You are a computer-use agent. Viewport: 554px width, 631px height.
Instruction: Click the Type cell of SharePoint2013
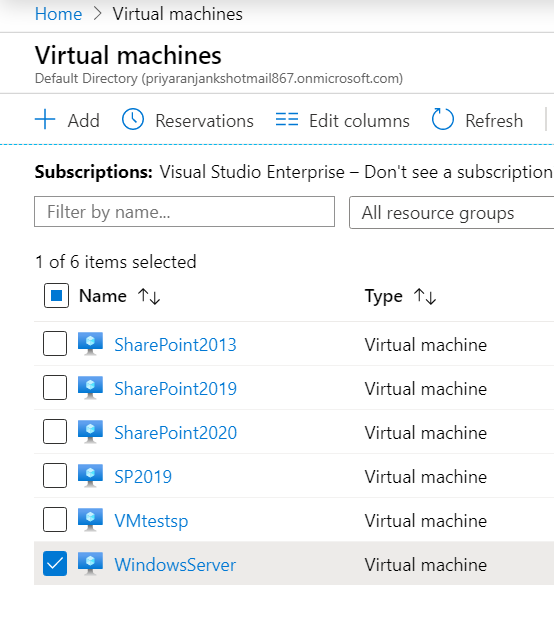click(426, 345)
